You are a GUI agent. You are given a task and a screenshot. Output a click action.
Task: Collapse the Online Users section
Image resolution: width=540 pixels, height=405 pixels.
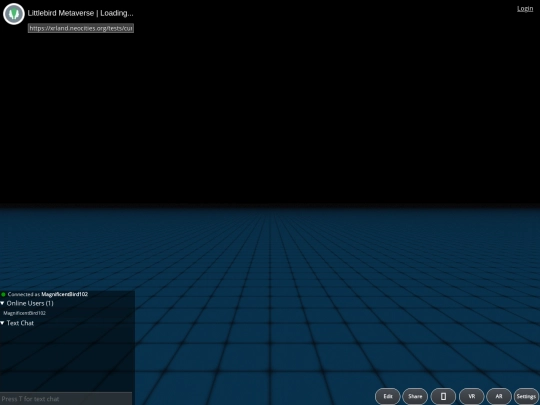pyautogui.click(x=27, y=303)
